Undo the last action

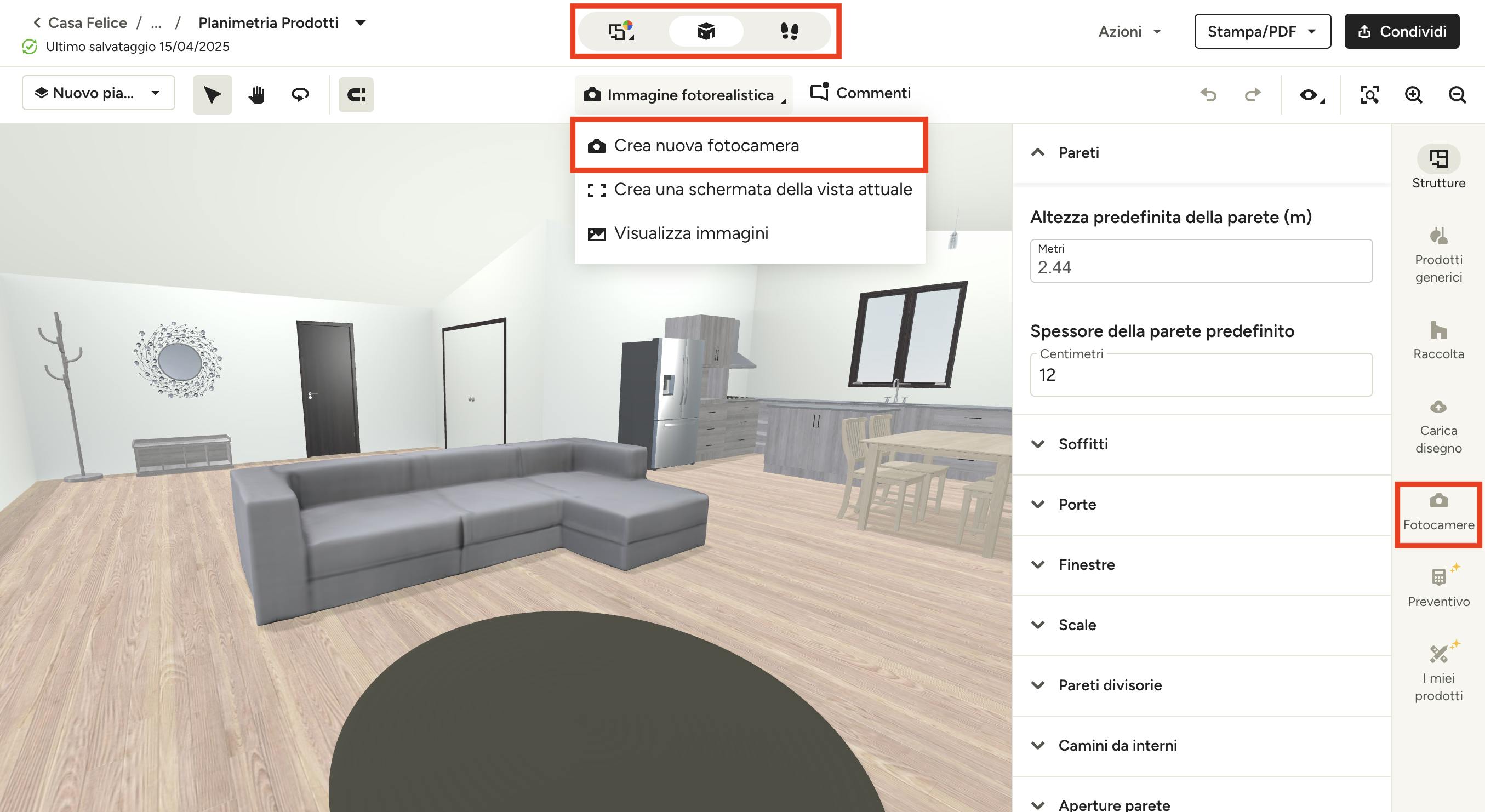[x=1208, y=94]
